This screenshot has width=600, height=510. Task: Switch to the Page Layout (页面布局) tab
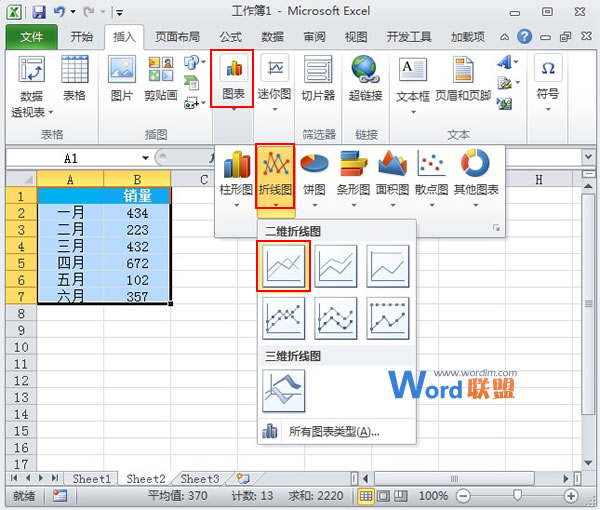[x=177, y=37]
